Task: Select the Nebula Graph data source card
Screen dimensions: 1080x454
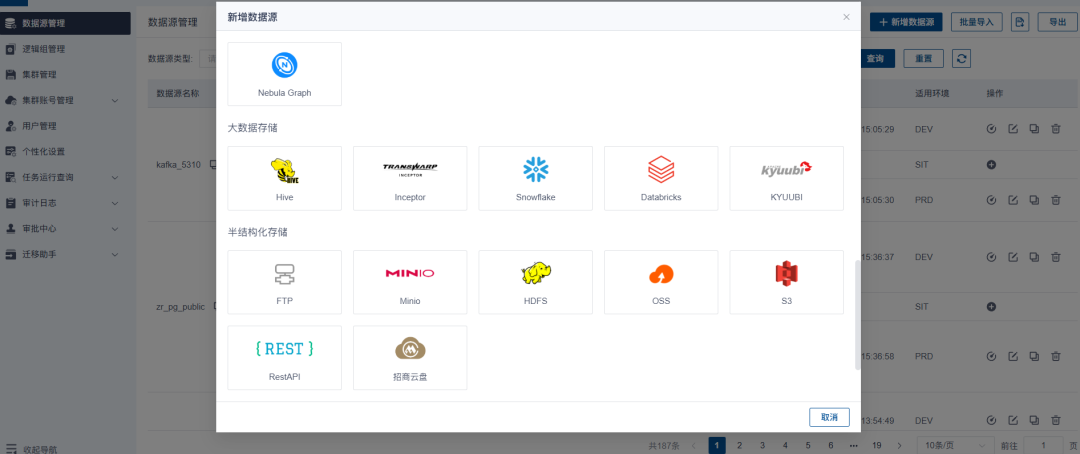Action: [284, 74]
